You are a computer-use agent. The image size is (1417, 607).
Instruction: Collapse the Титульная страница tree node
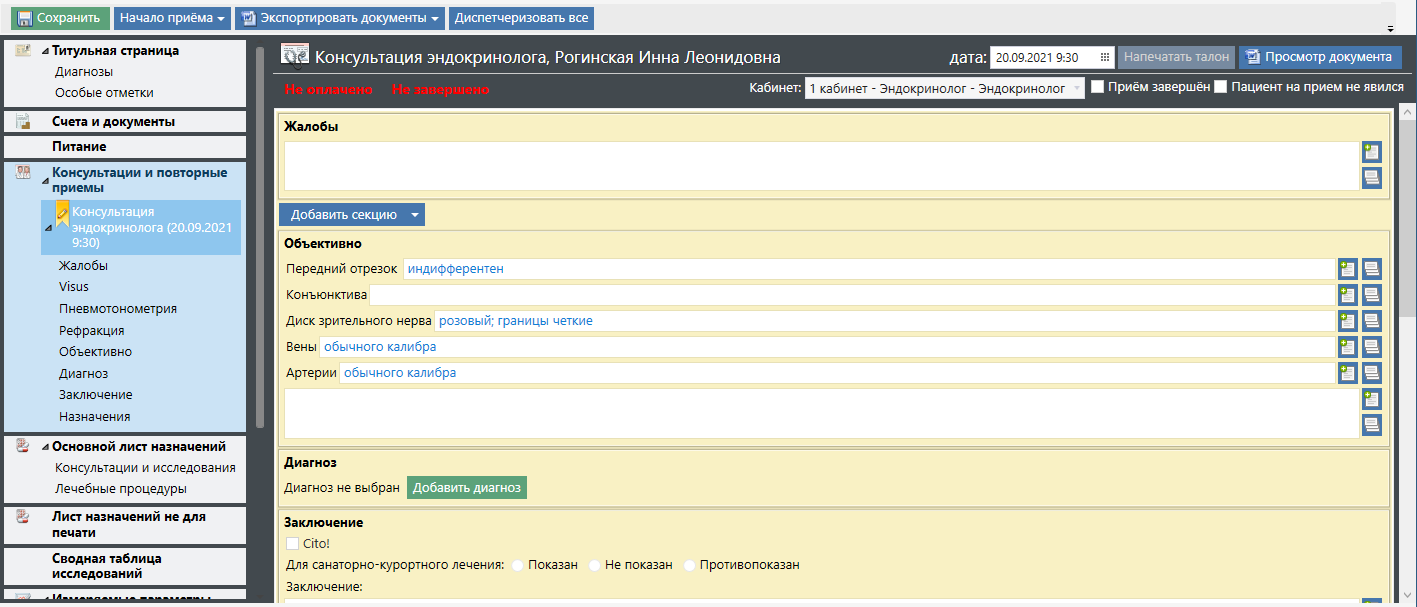coord(45,51)
